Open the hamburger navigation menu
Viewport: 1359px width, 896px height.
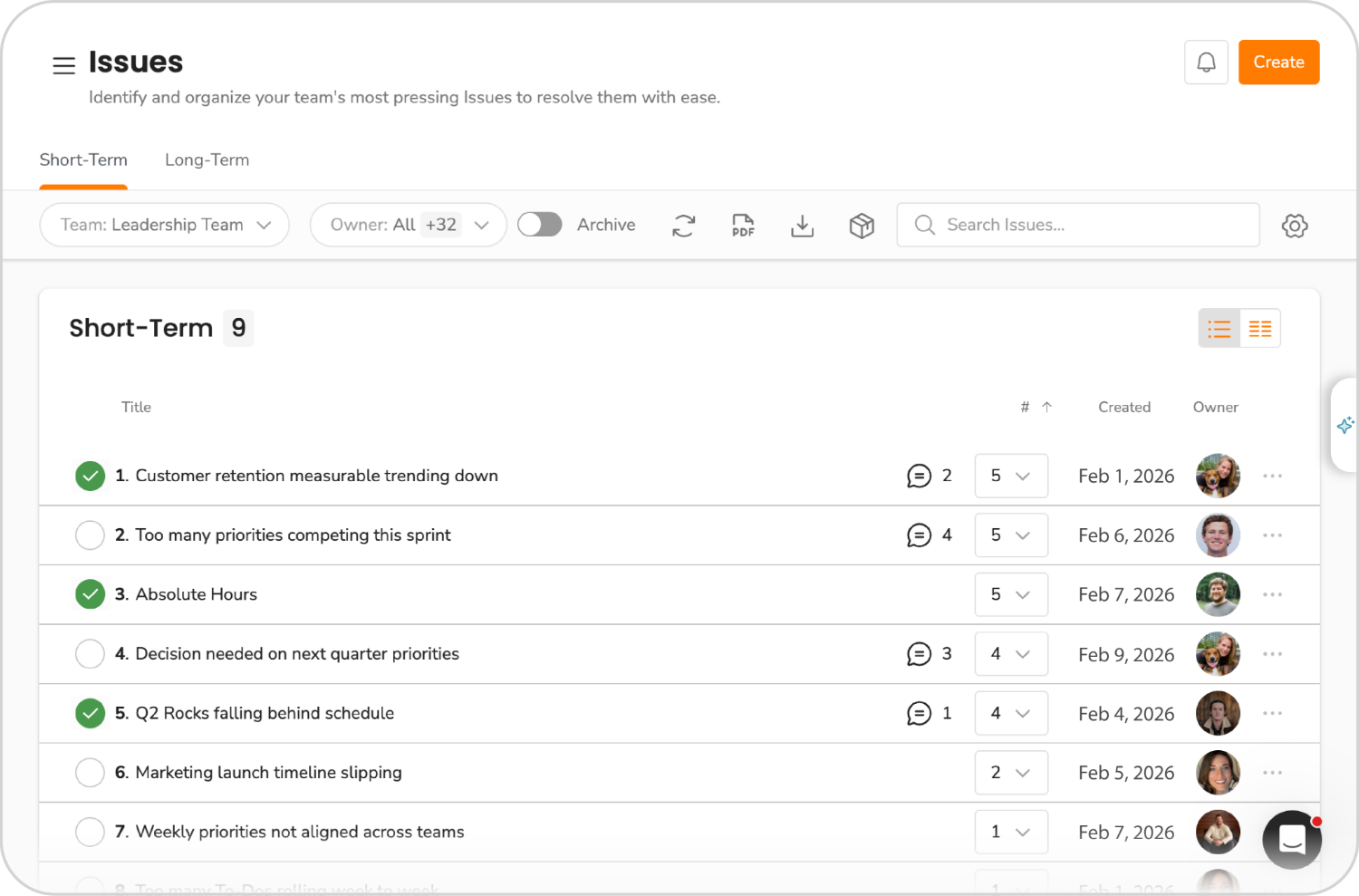point(63,65)
